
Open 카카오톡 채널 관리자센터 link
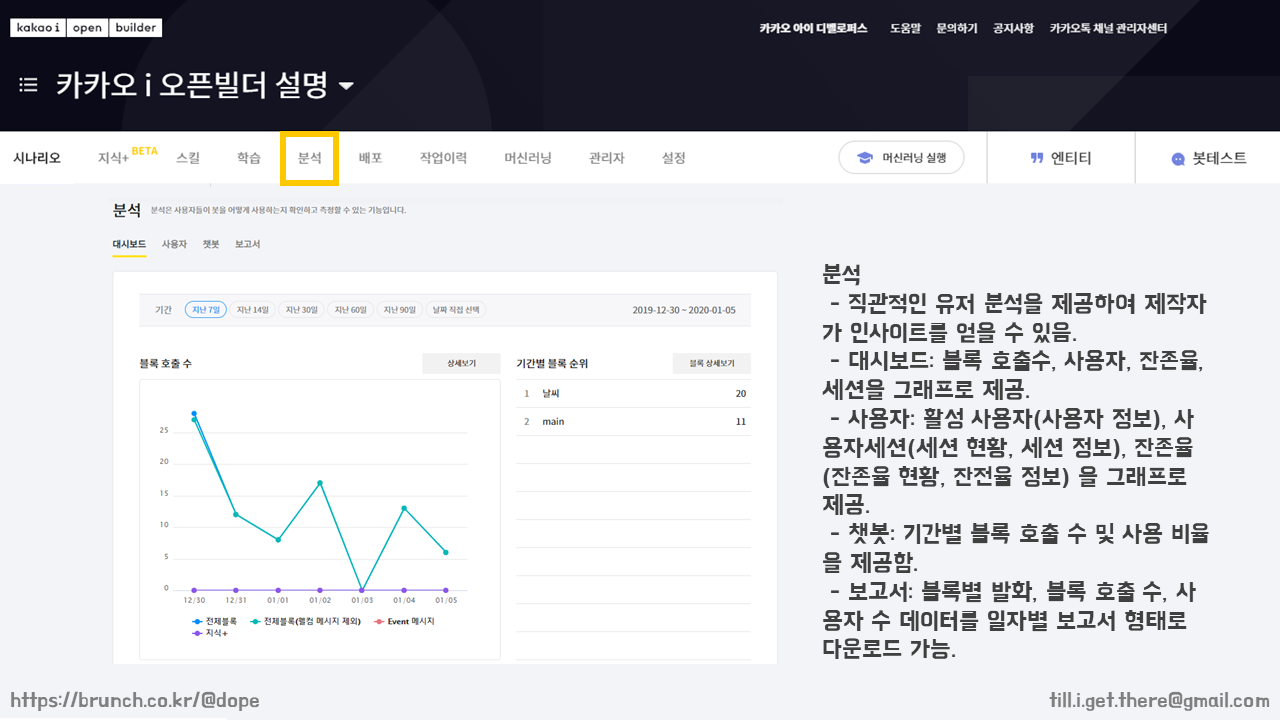click(1108, 29)
